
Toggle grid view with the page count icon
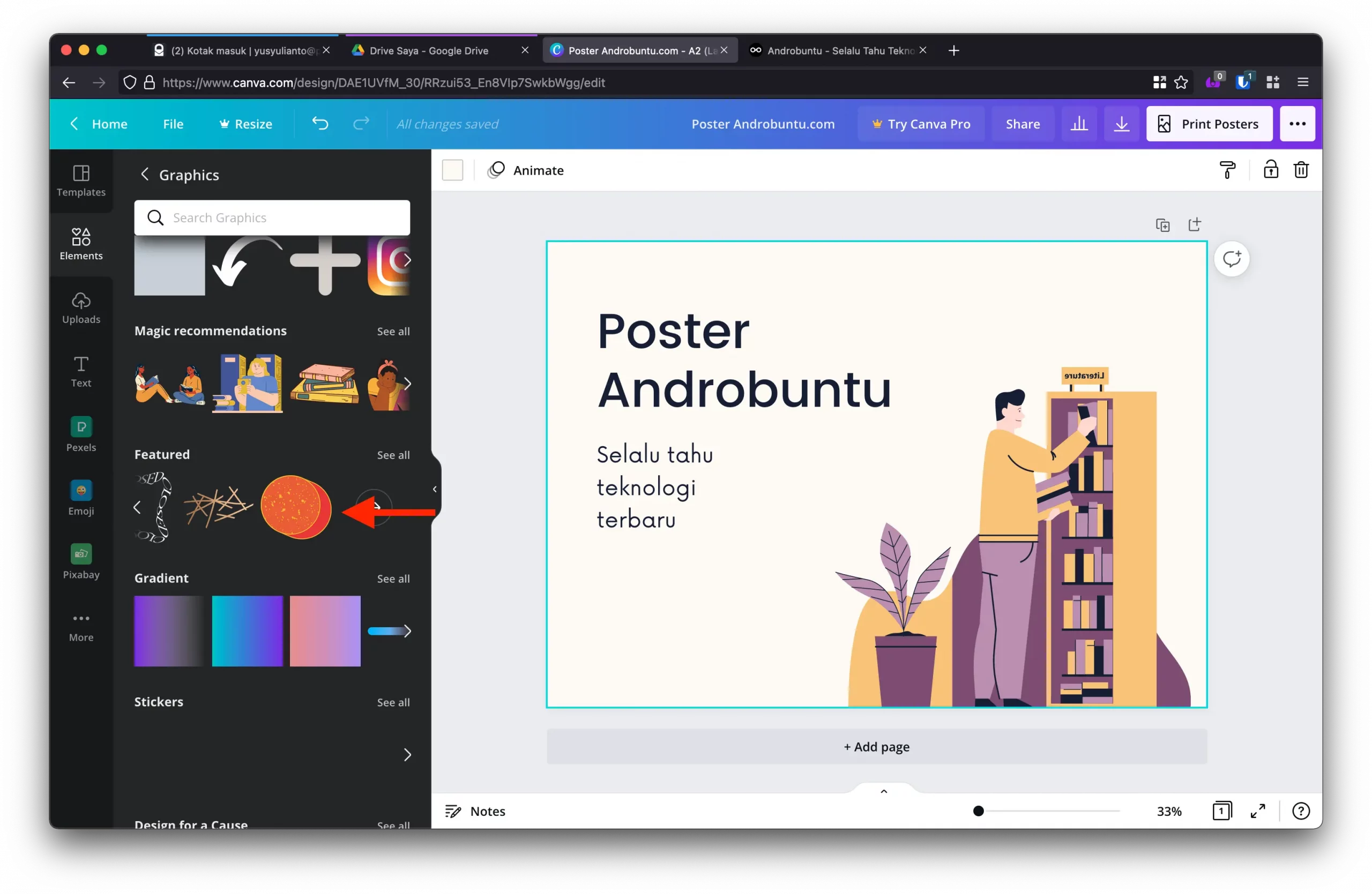click(1221, 810)
